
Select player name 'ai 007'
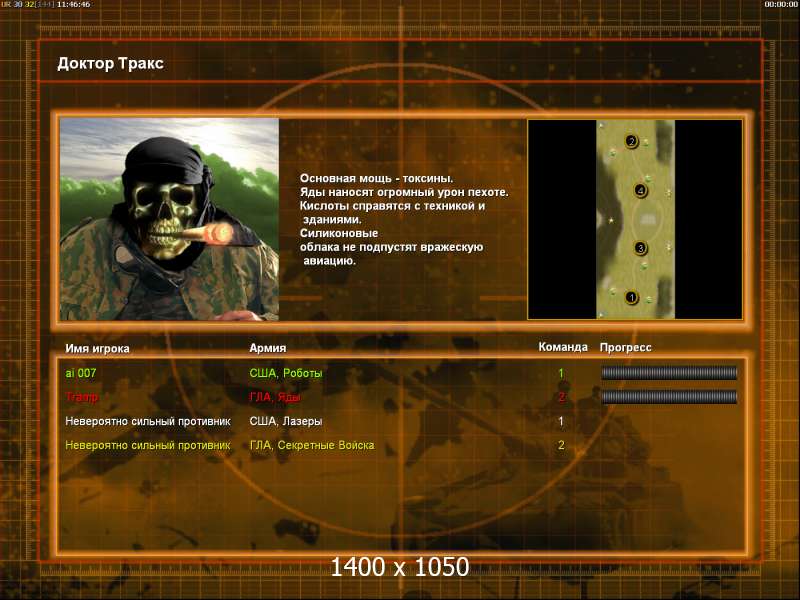[81, 373]
